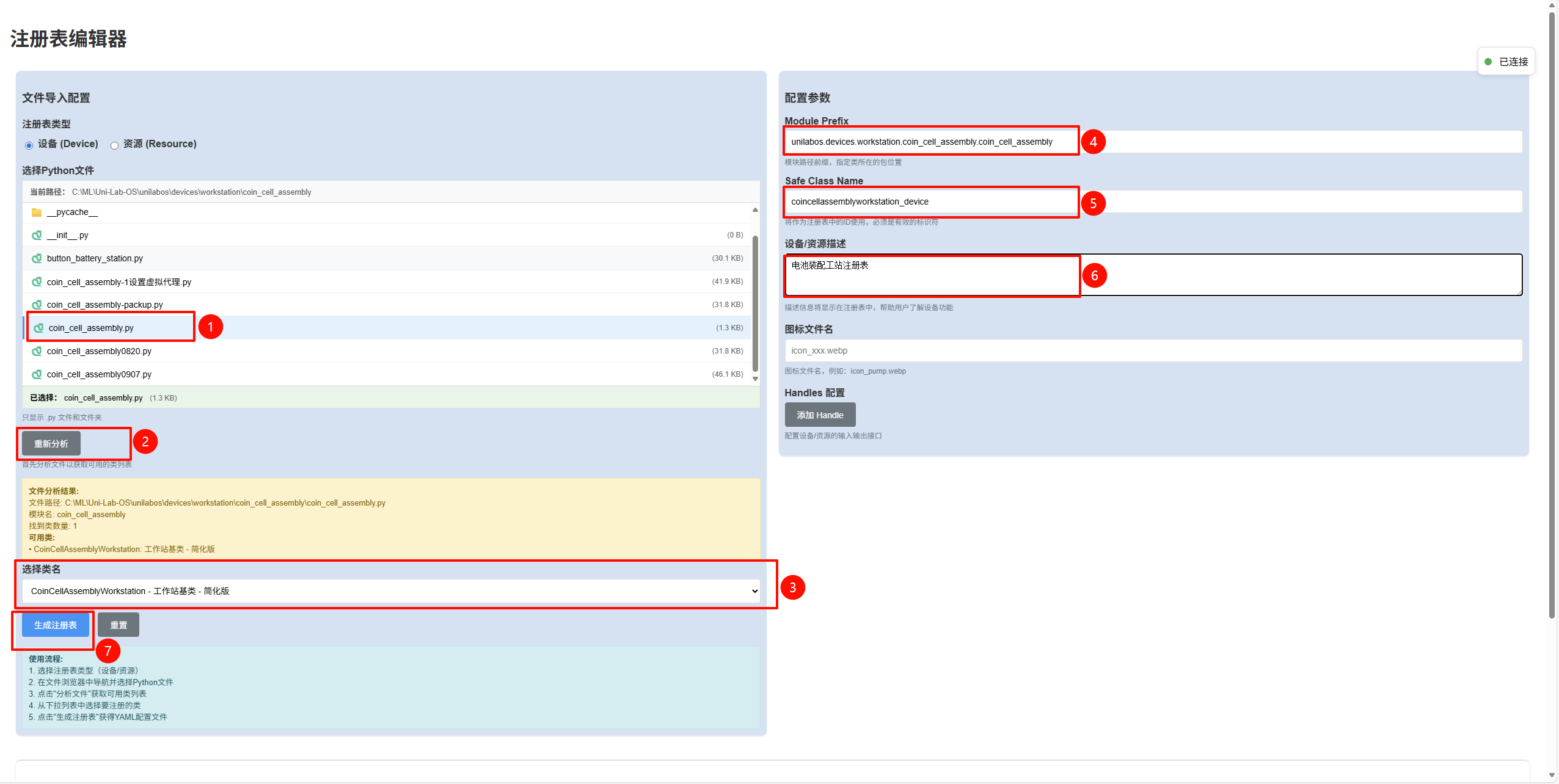This screenshot has width=1559, height=784.
Task: Click the gray 重置 button
Action: point(119,625)
